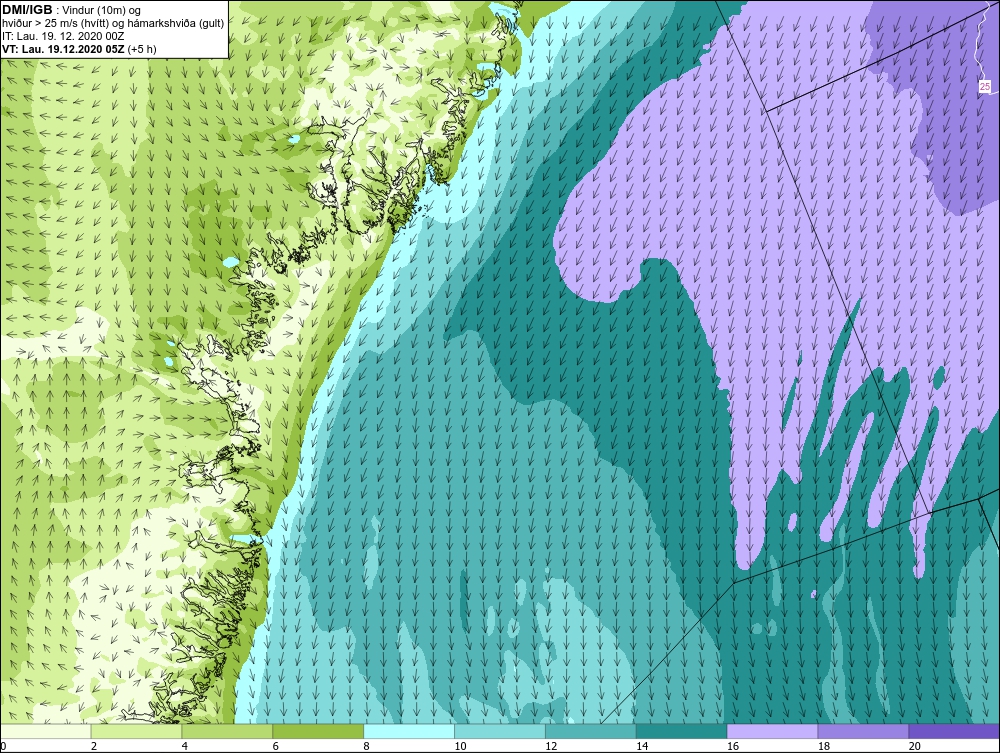Screen dimensions: 1000x753
Task: Click the 6–8 m/s darker green swatch
Action: (318, 731)
